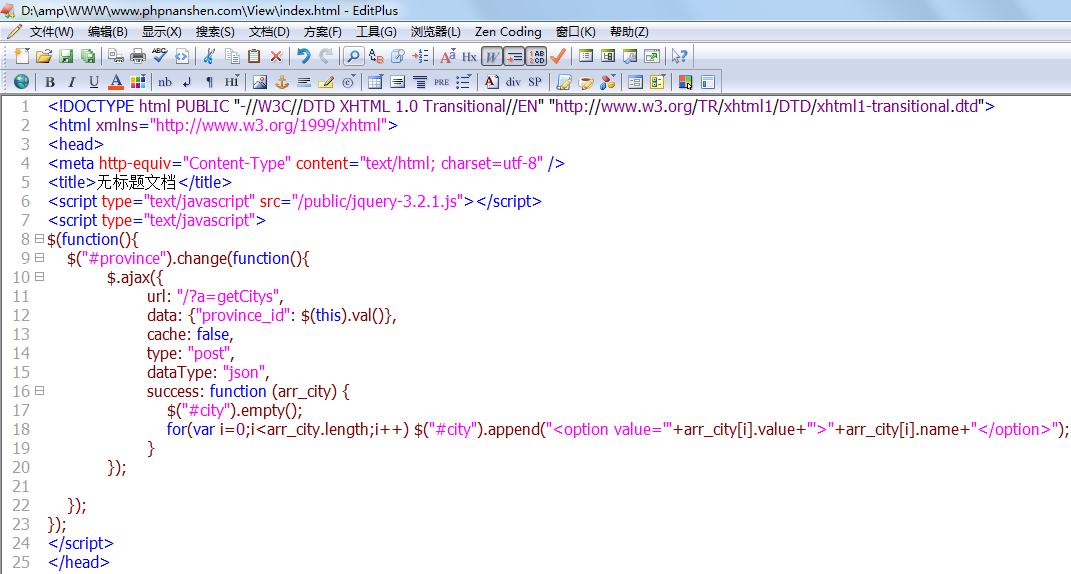The width and height of the screenshot is (1071, 574).
Task: Open the Hex viewer (Hx)
Action: pyautogui.click(x=469, y=56)
